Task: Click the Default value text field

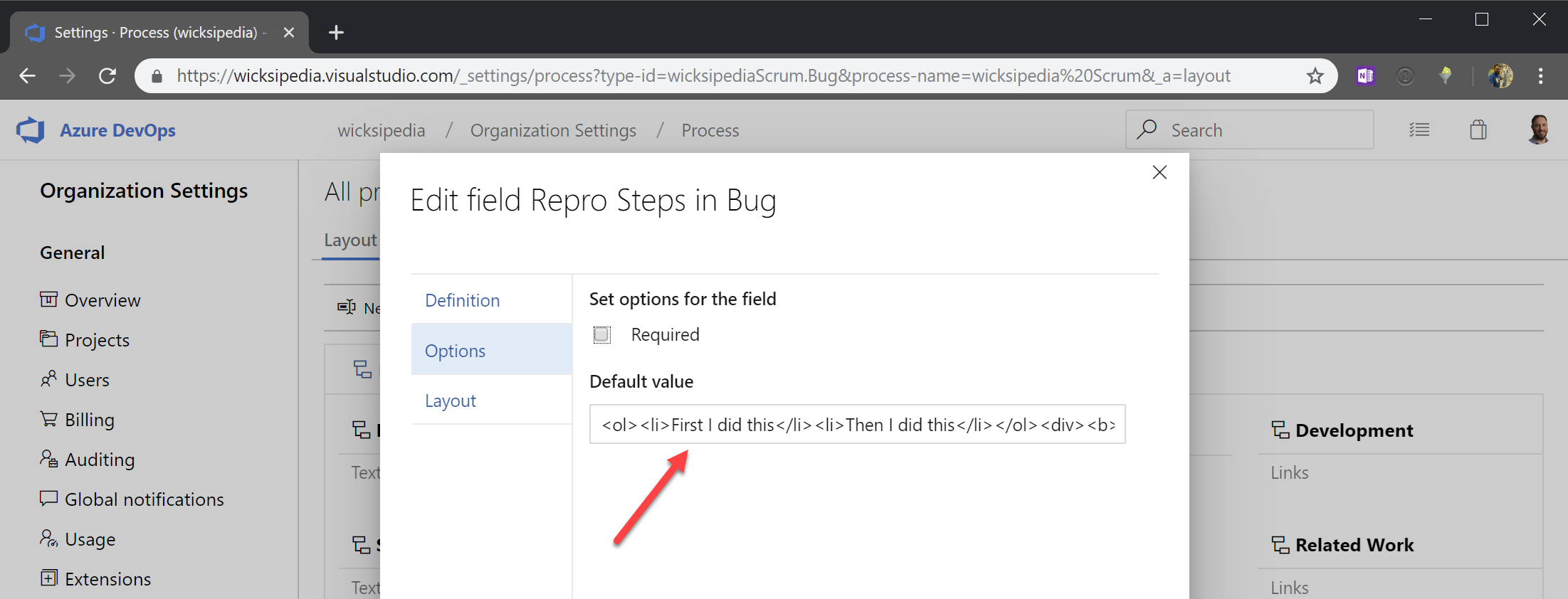Action: pyautogui.click(x=857, y=425)
